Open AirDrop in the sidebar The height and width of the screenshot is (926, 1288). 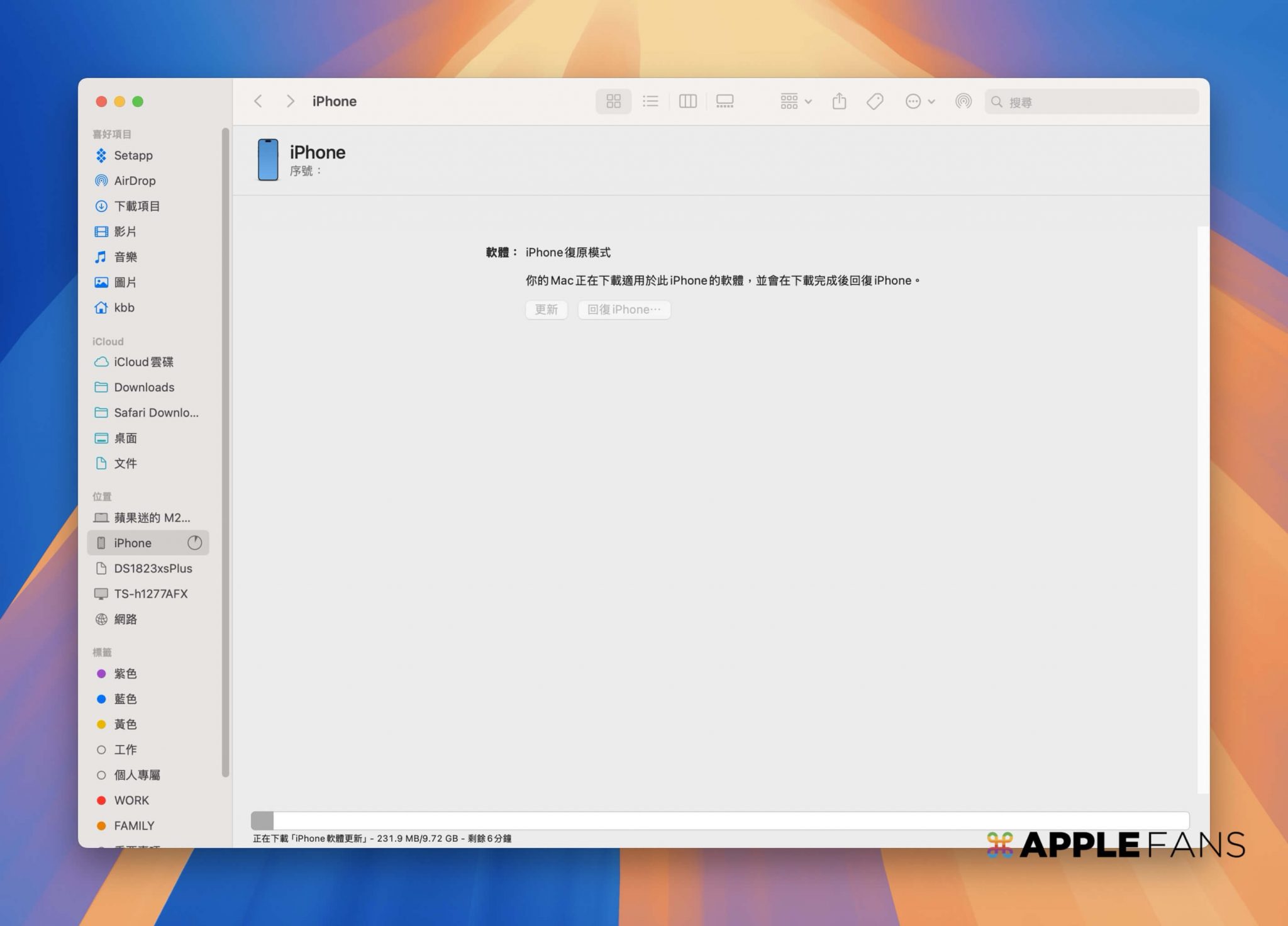tap(135, 181)
